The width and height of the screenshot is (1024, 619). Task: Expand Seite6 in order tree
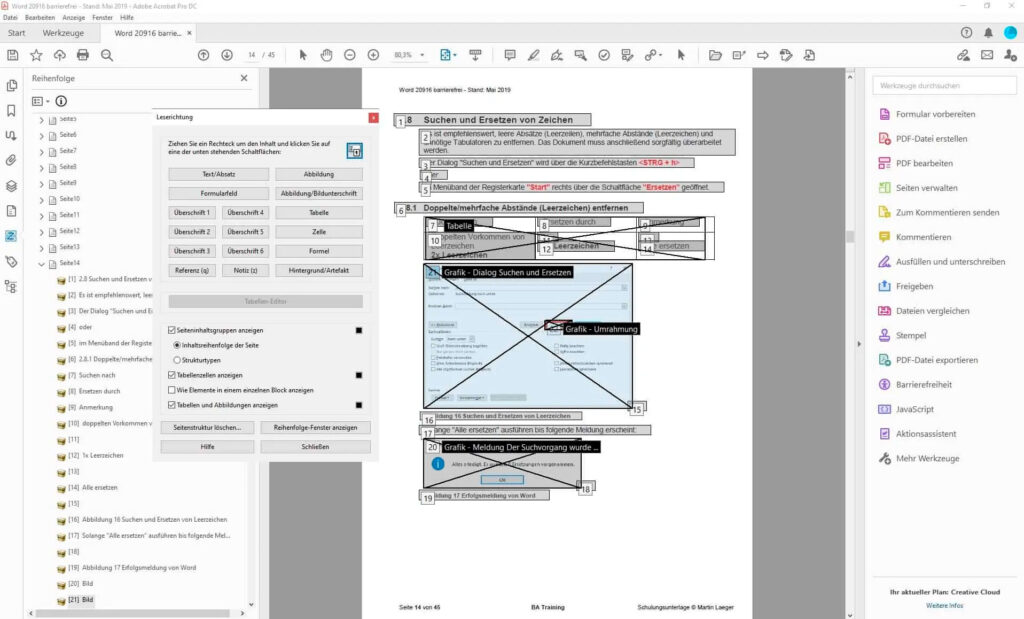(x=41, y=136)
